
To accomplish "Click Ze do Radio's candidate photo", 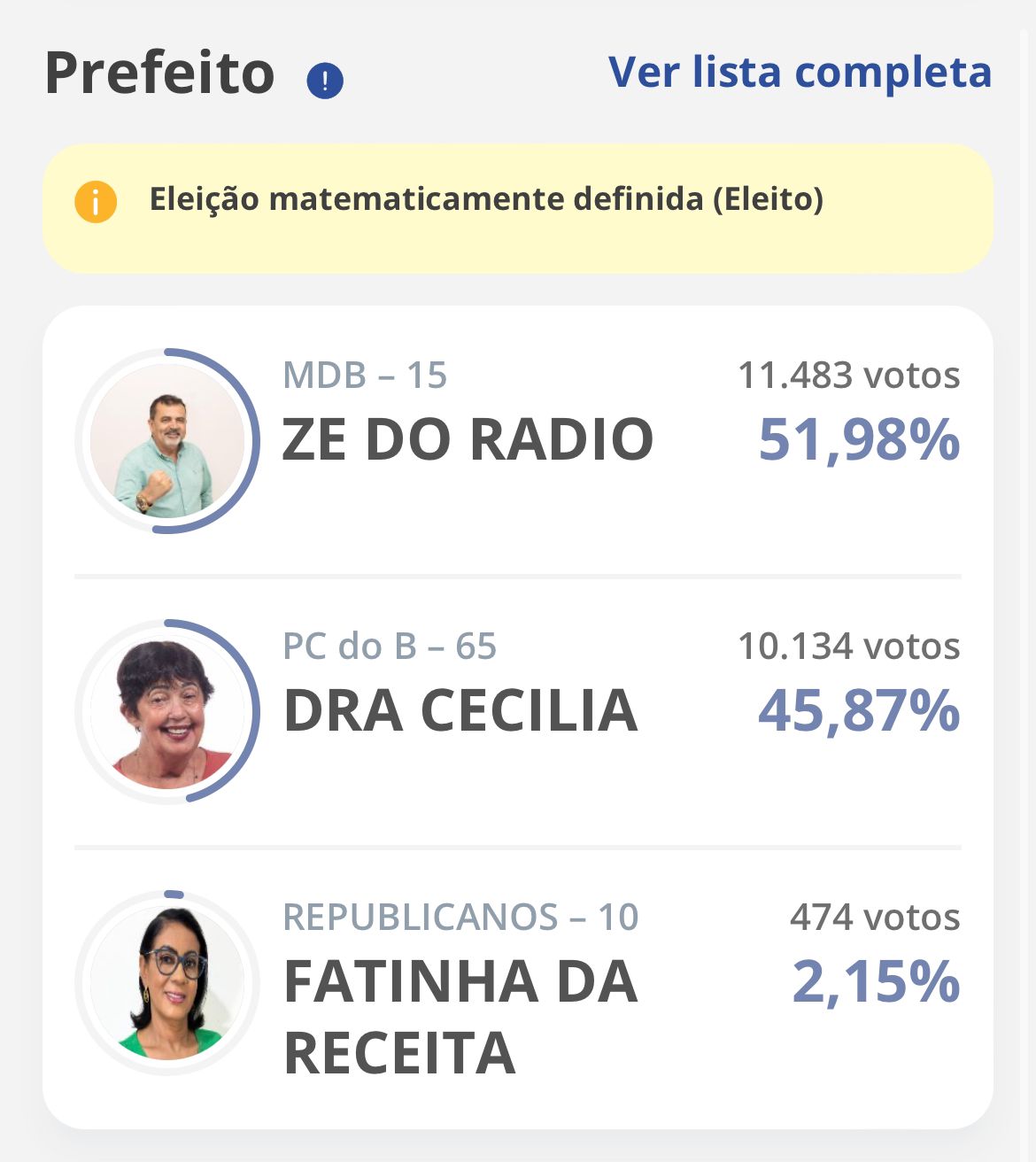I will [167, 441].
